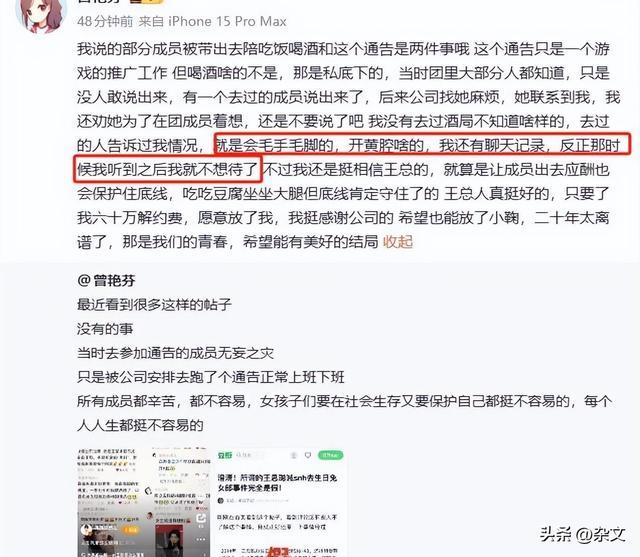Image resolution: width=640 pixels, height=557 pixels.
Task: Click small author avatar under Douban title
Action: (220, 501)
